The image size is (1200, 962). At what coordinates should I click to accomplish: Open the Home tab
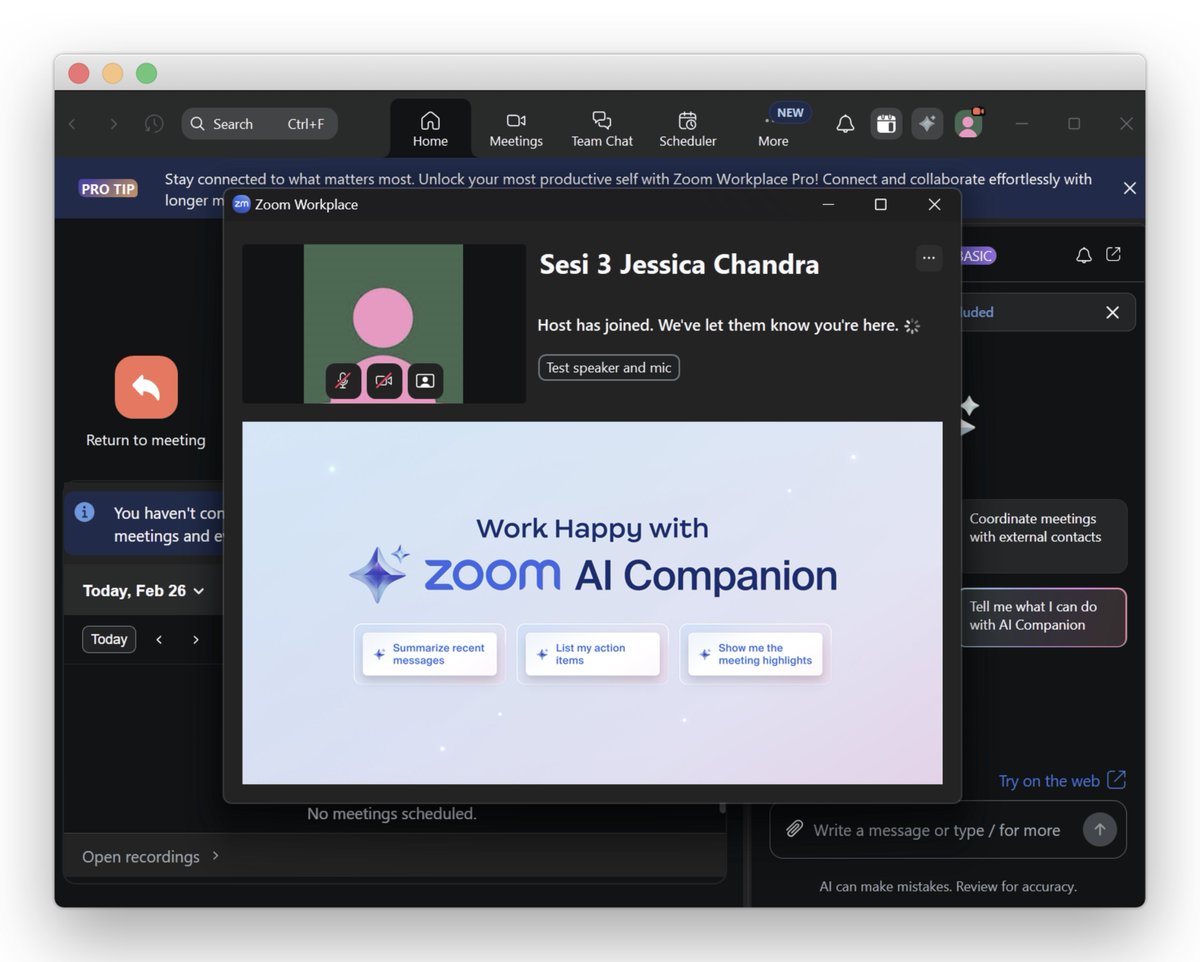pos(430,129)
